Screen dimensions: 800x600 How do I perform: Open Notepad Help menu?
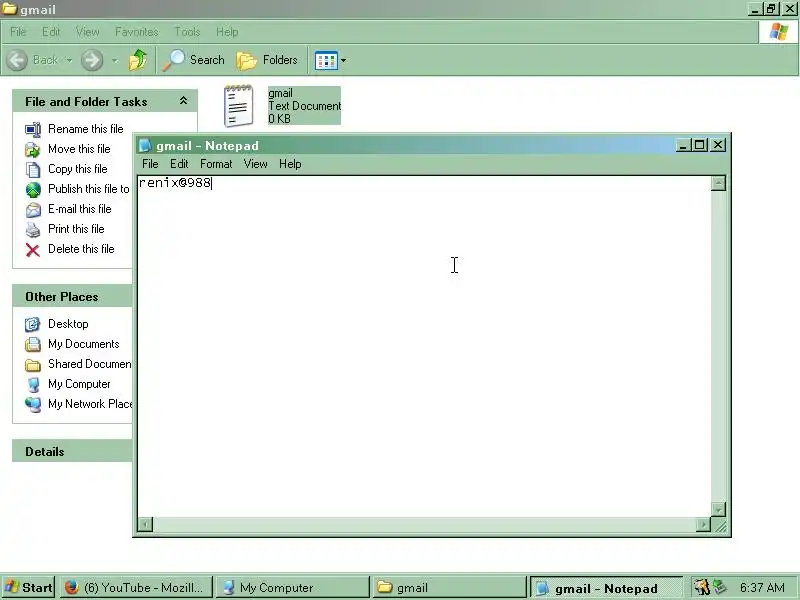pyautogui.click(x=290, y=164)
